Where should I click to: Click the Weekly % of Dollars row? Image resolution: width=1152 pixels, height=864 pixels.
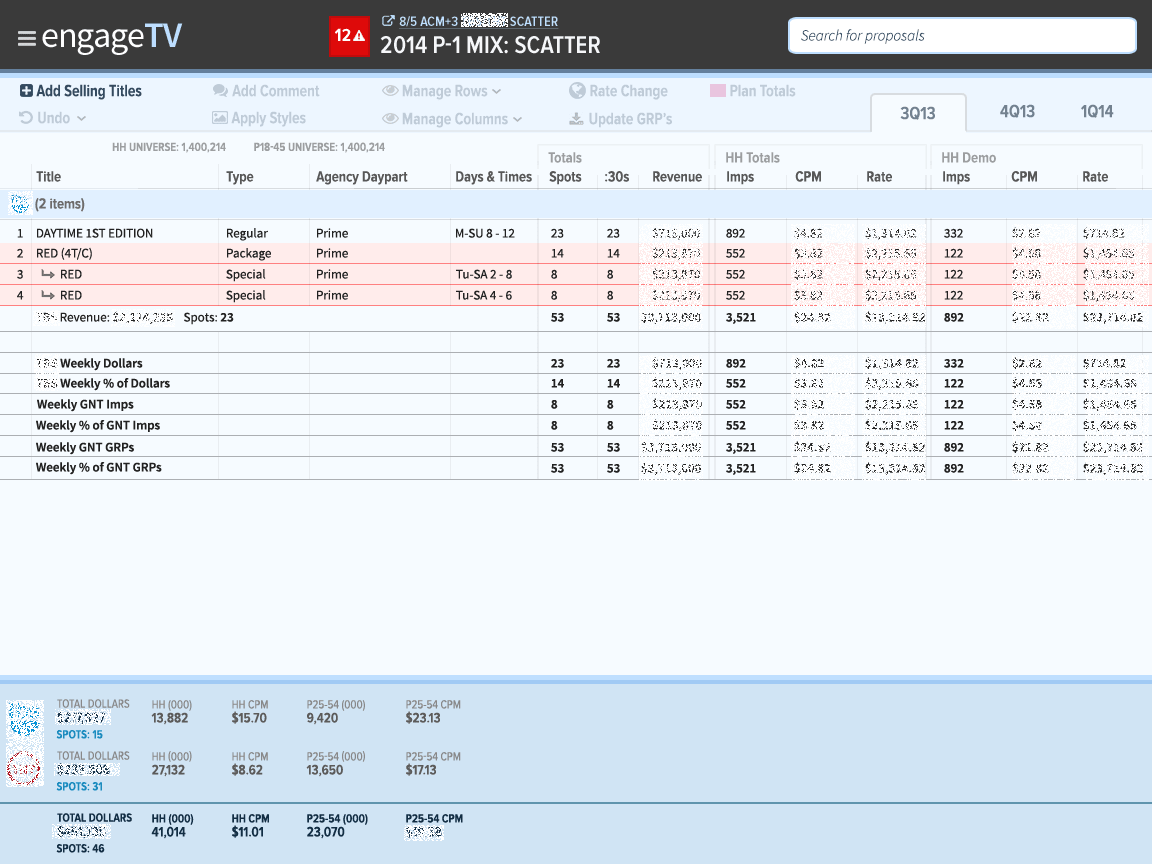click(x=576, y=384)
